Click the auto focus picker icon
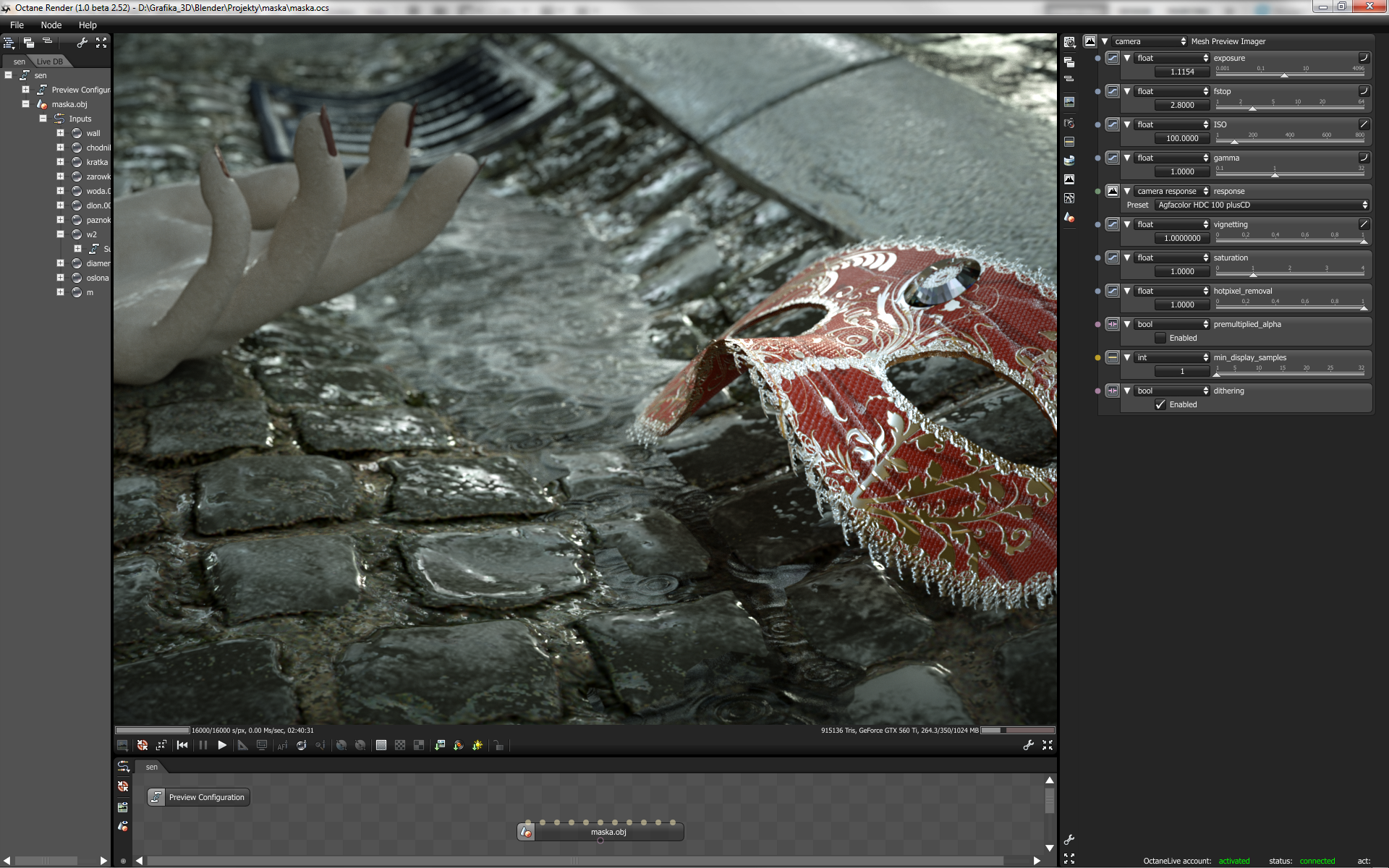 (x=282, y=745)
